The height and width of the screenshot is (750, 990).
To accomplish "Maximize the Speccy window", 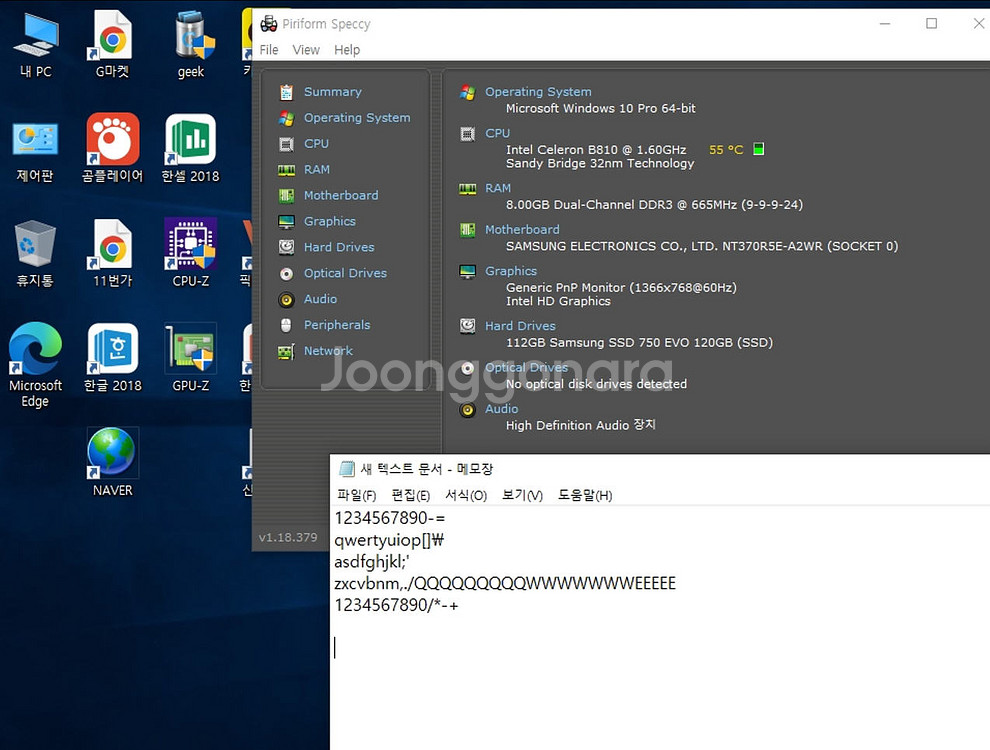I will 931,23.
